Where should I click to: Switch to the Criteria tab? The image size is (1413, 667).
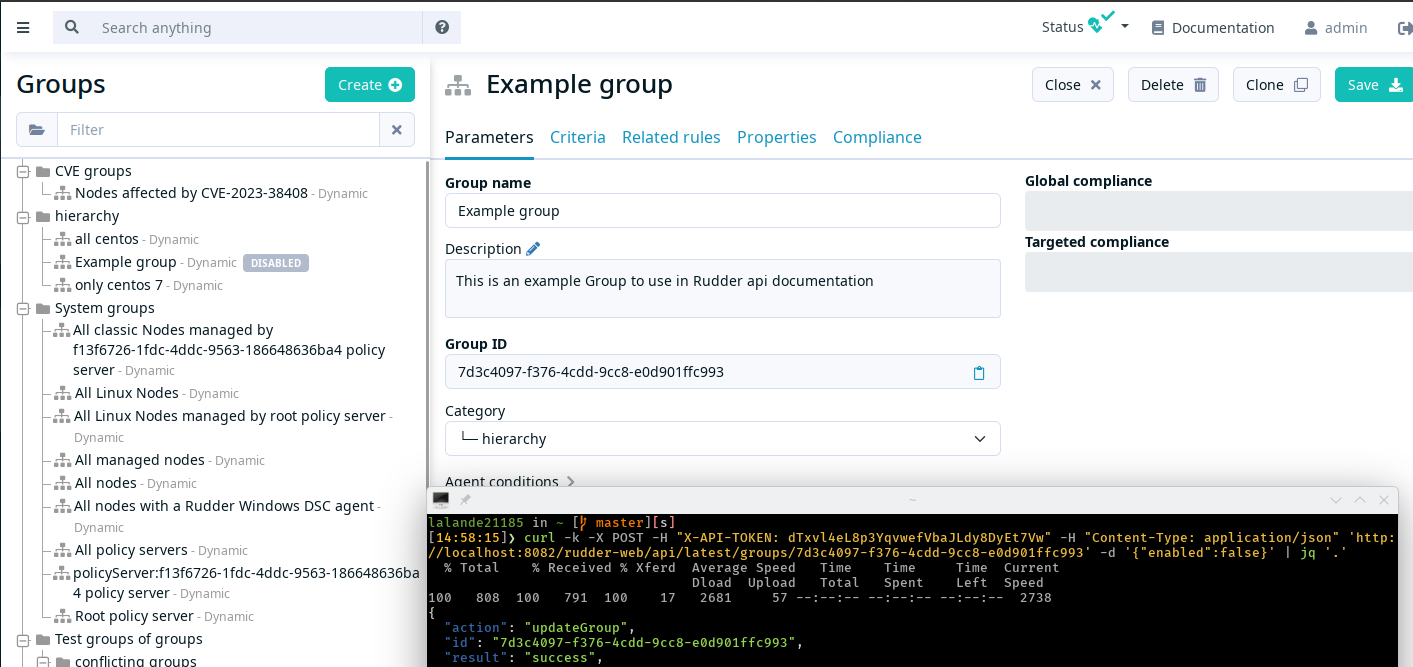(578, 137)
